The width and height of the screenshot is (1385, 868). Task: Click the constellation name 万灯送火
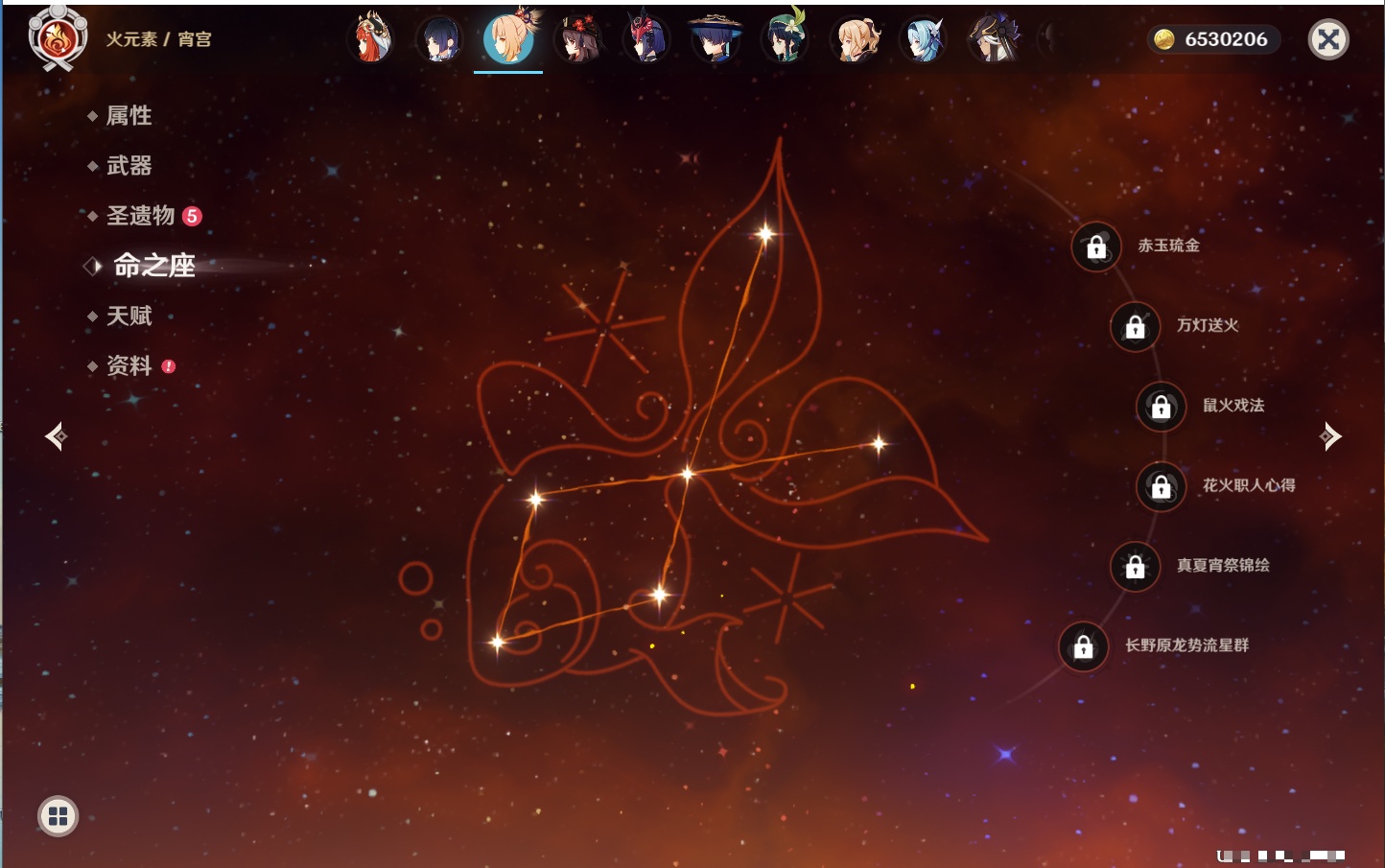click(1208, 325)
